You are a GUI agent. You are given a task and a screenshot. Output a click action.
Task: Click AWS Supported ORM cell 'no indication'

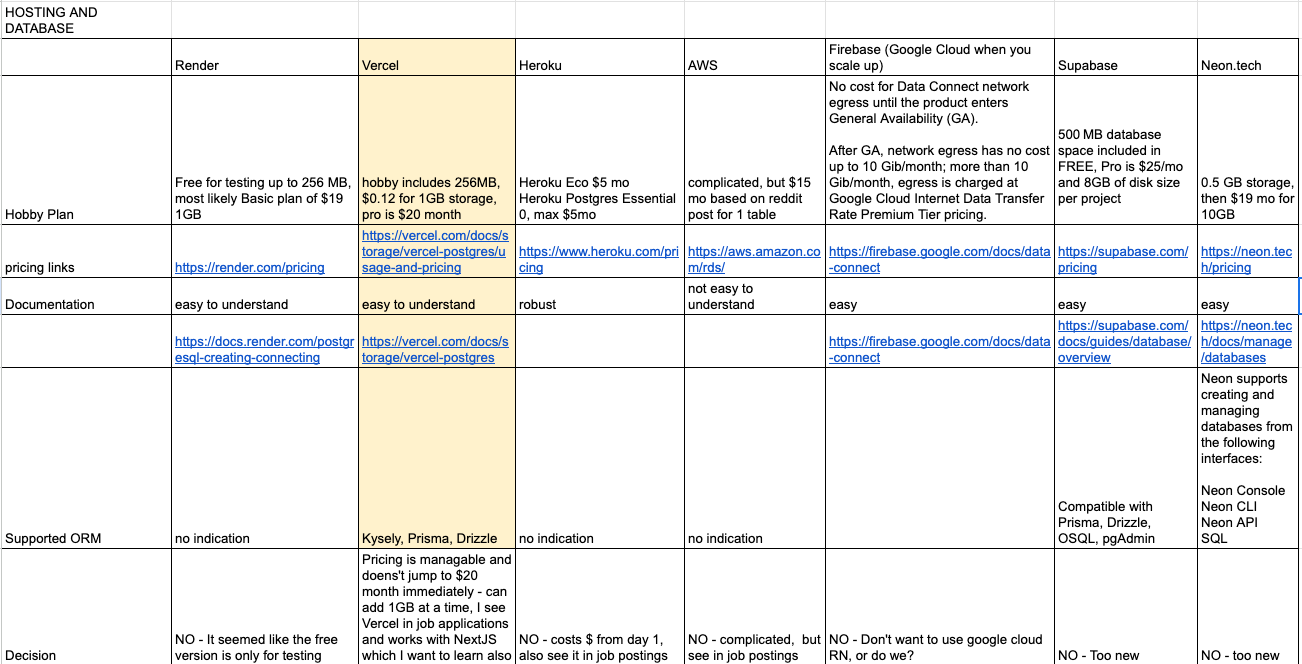[x=755, y=458]
